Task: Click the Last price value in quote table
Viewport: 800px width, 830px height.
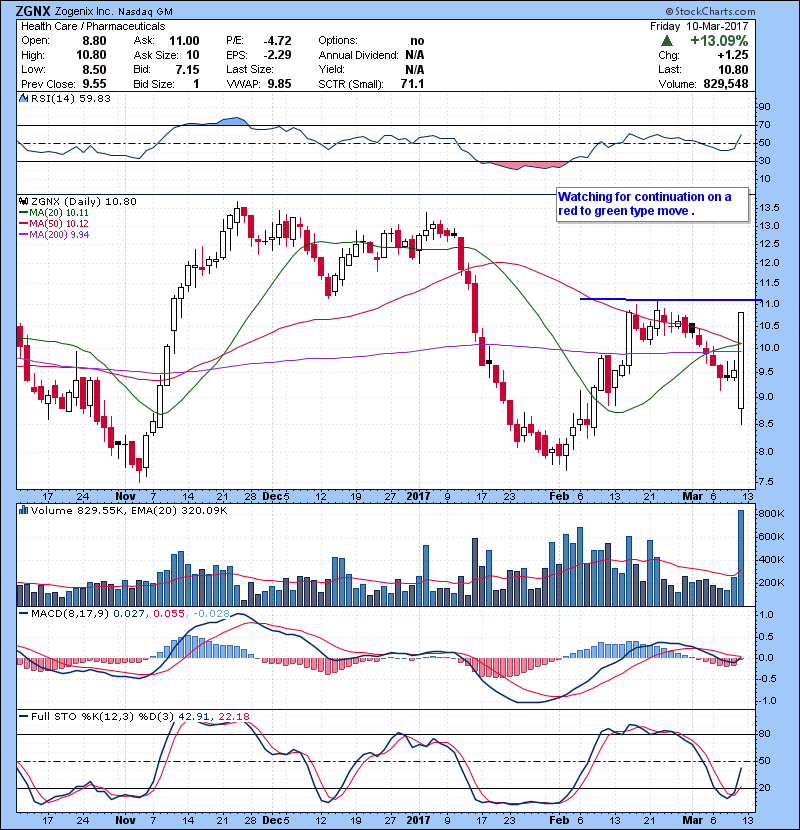Action: [733, 70]
